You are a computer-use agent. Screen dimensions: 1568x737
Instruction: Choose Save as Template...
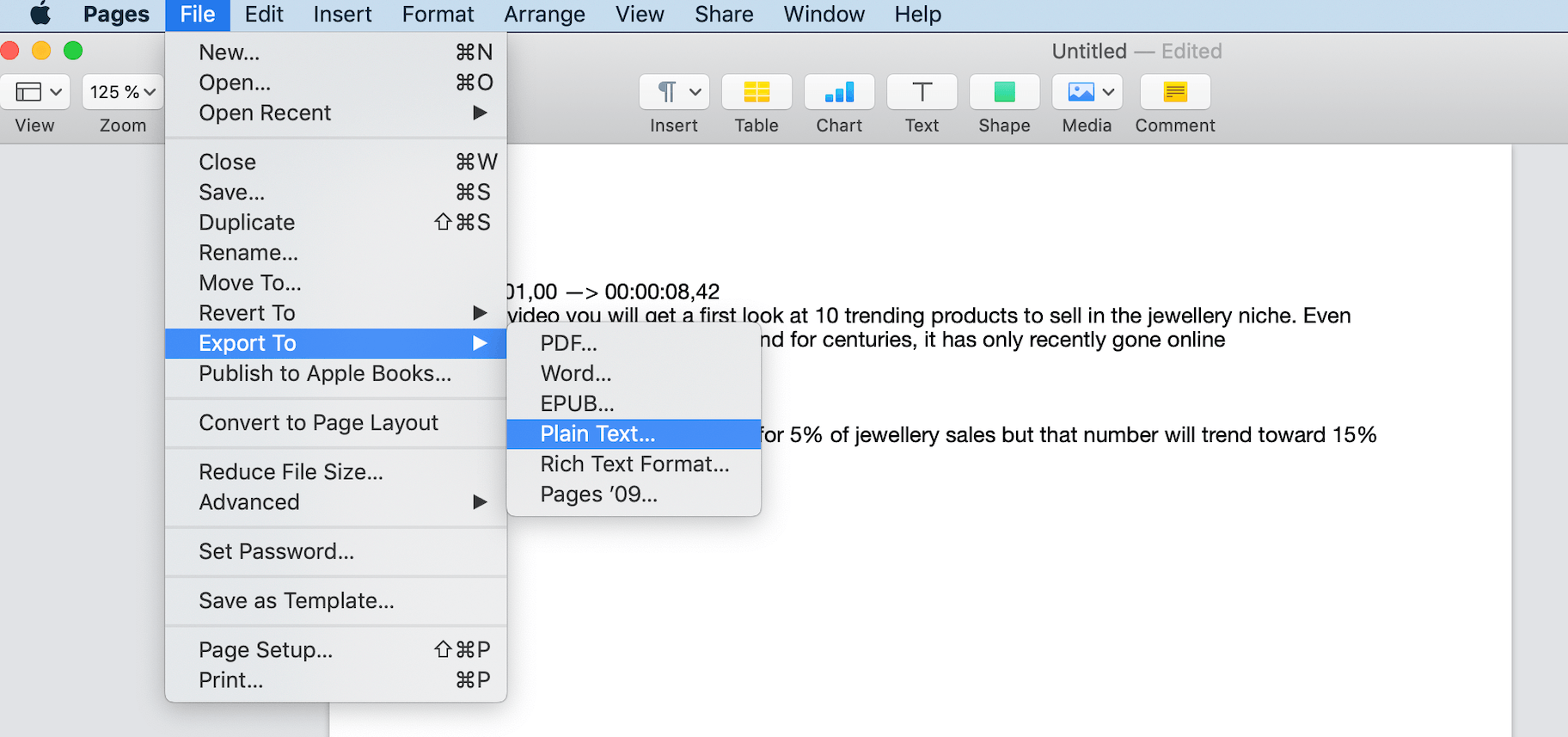(335, 600)
